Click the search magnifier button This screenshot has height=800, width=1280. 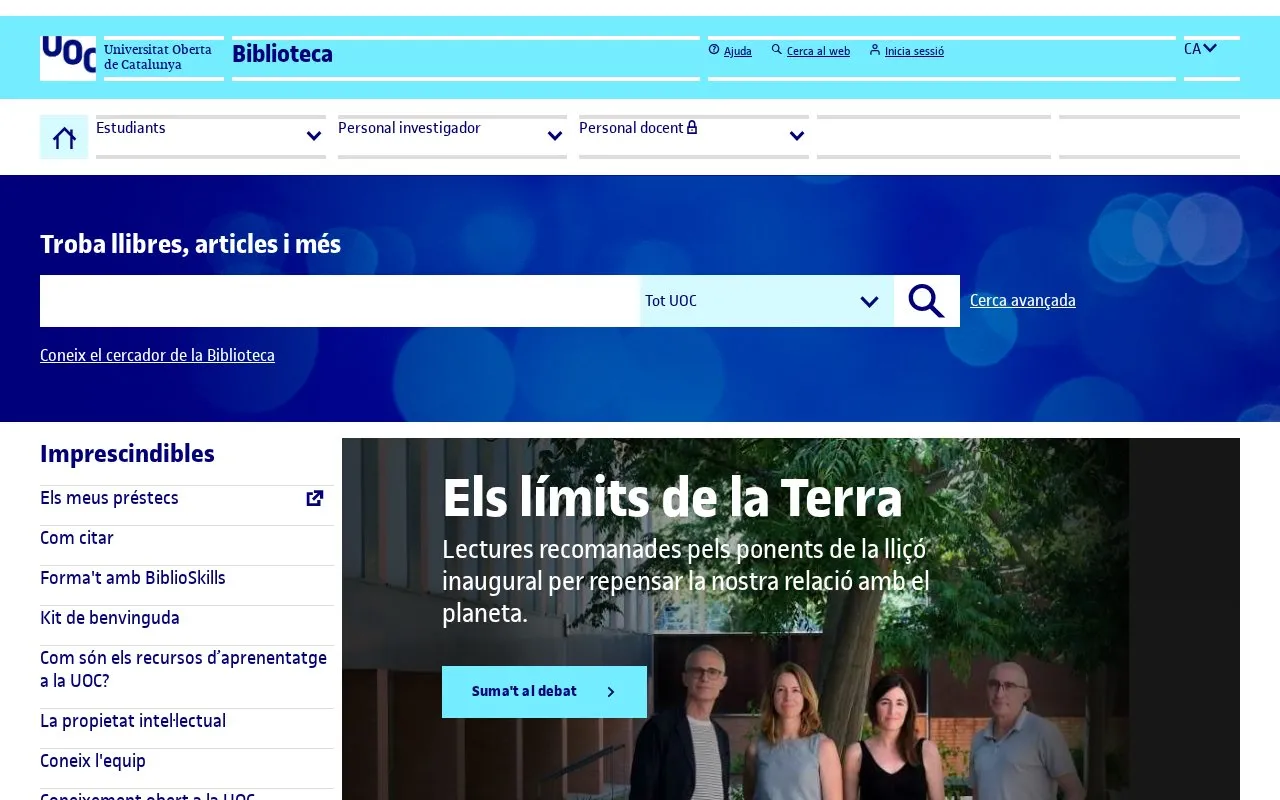[x=927, y=301]
